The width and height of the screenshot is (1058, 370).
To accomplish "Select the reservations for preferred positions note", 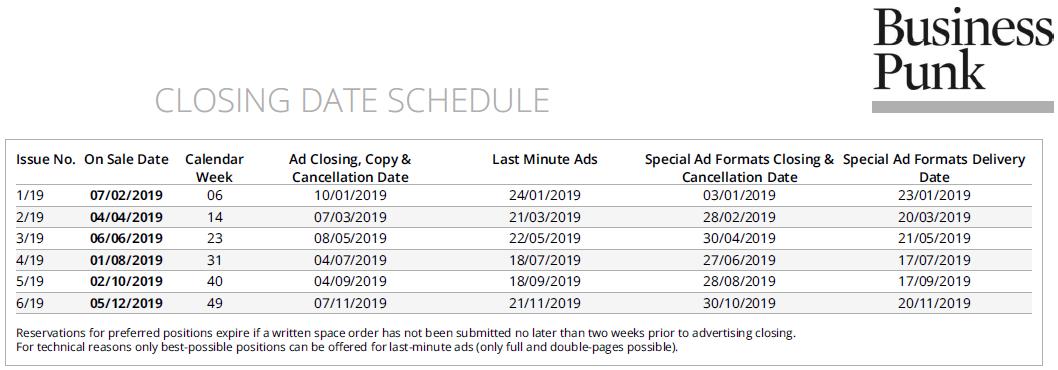I will click(406, 334).
